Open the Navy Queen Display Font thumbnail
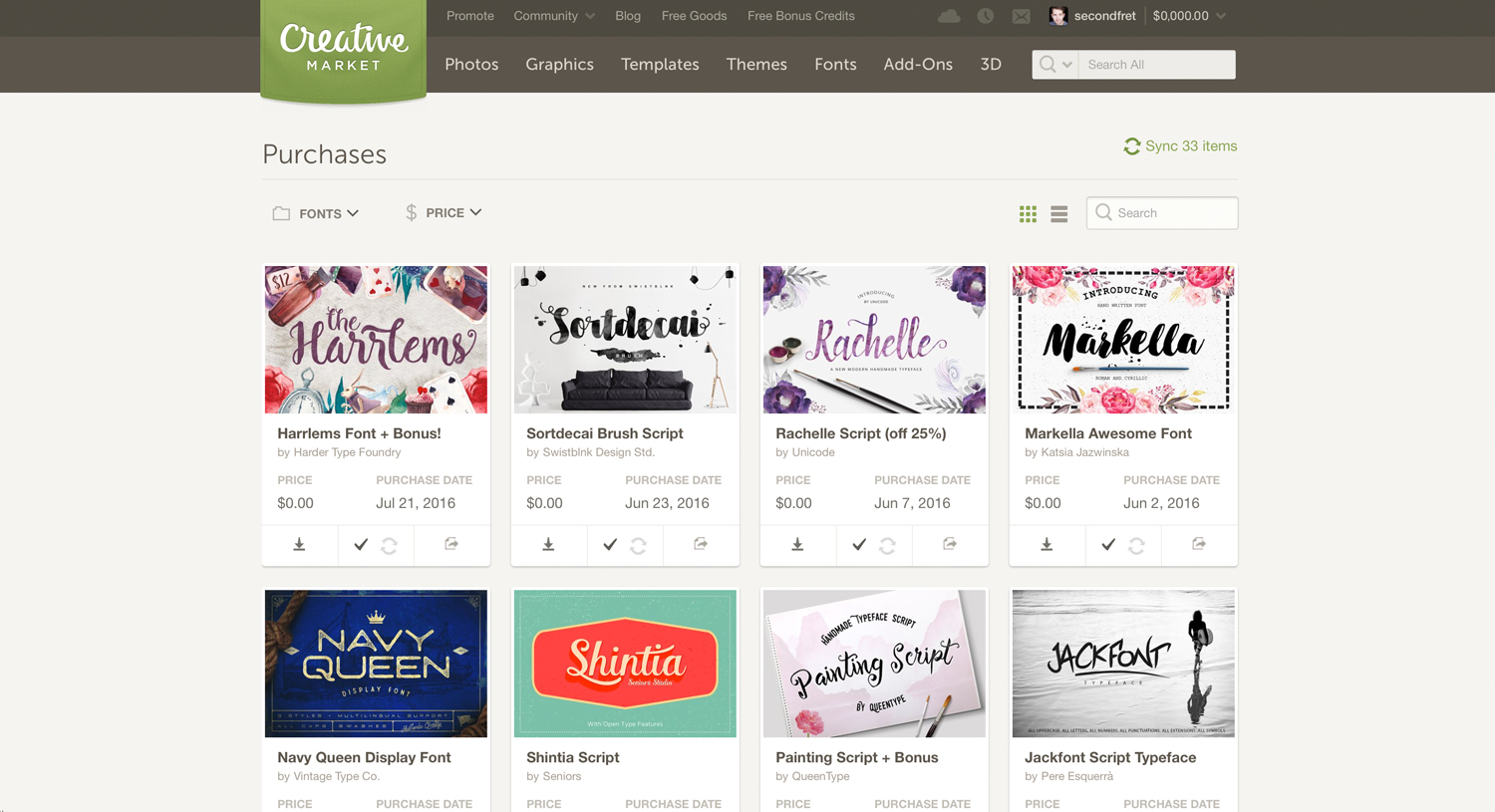Viewport: 1495px width, 812px height. click(x=376, y=664)
